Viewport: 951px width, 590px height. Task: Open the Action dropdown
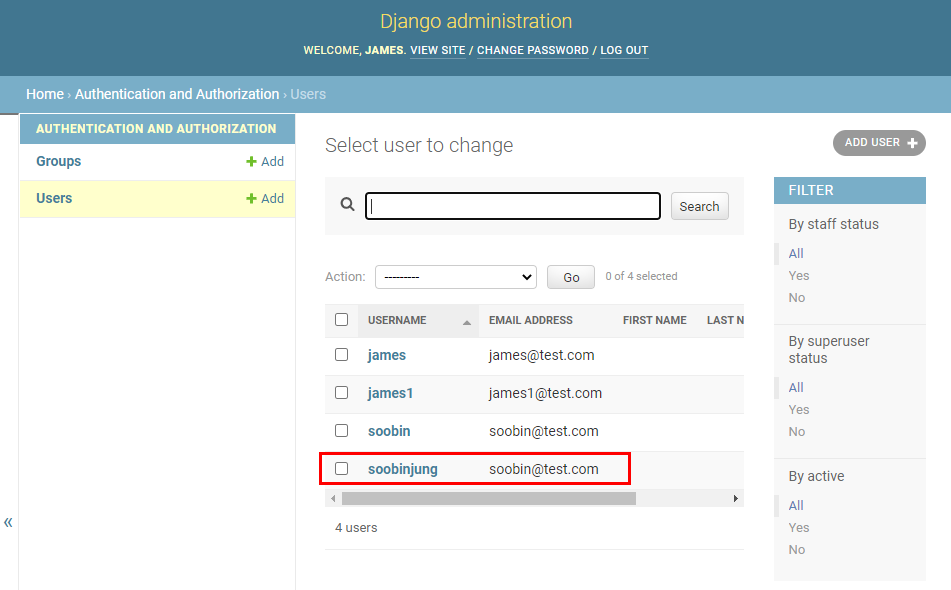[456, 277]
